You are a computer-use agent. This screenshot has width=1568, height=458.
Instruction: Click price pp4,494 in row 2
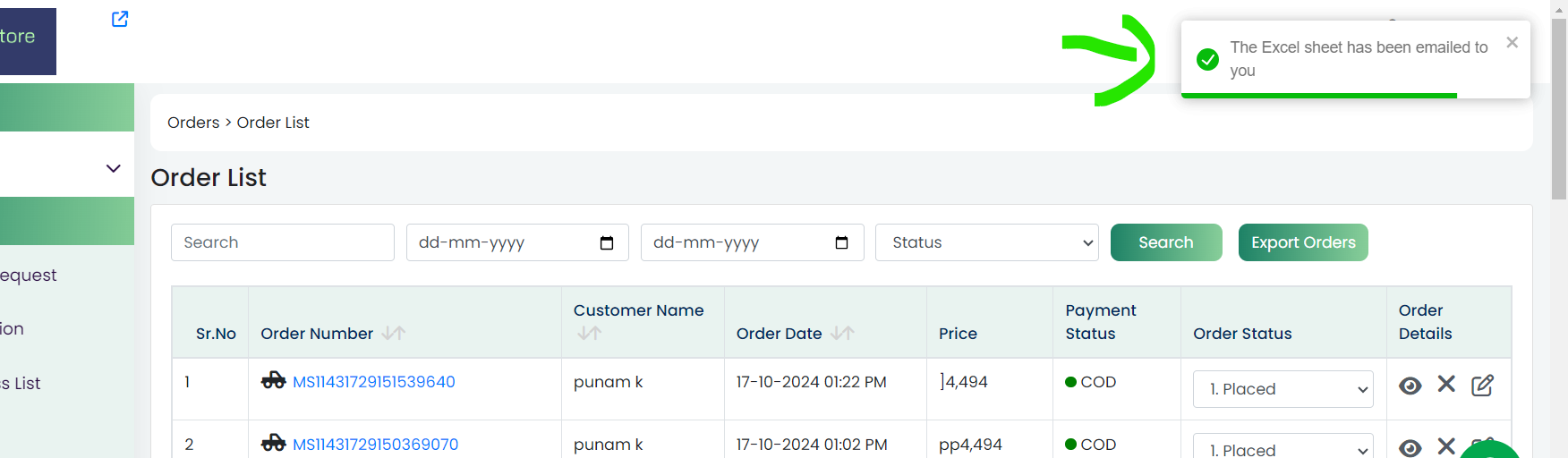970,445
